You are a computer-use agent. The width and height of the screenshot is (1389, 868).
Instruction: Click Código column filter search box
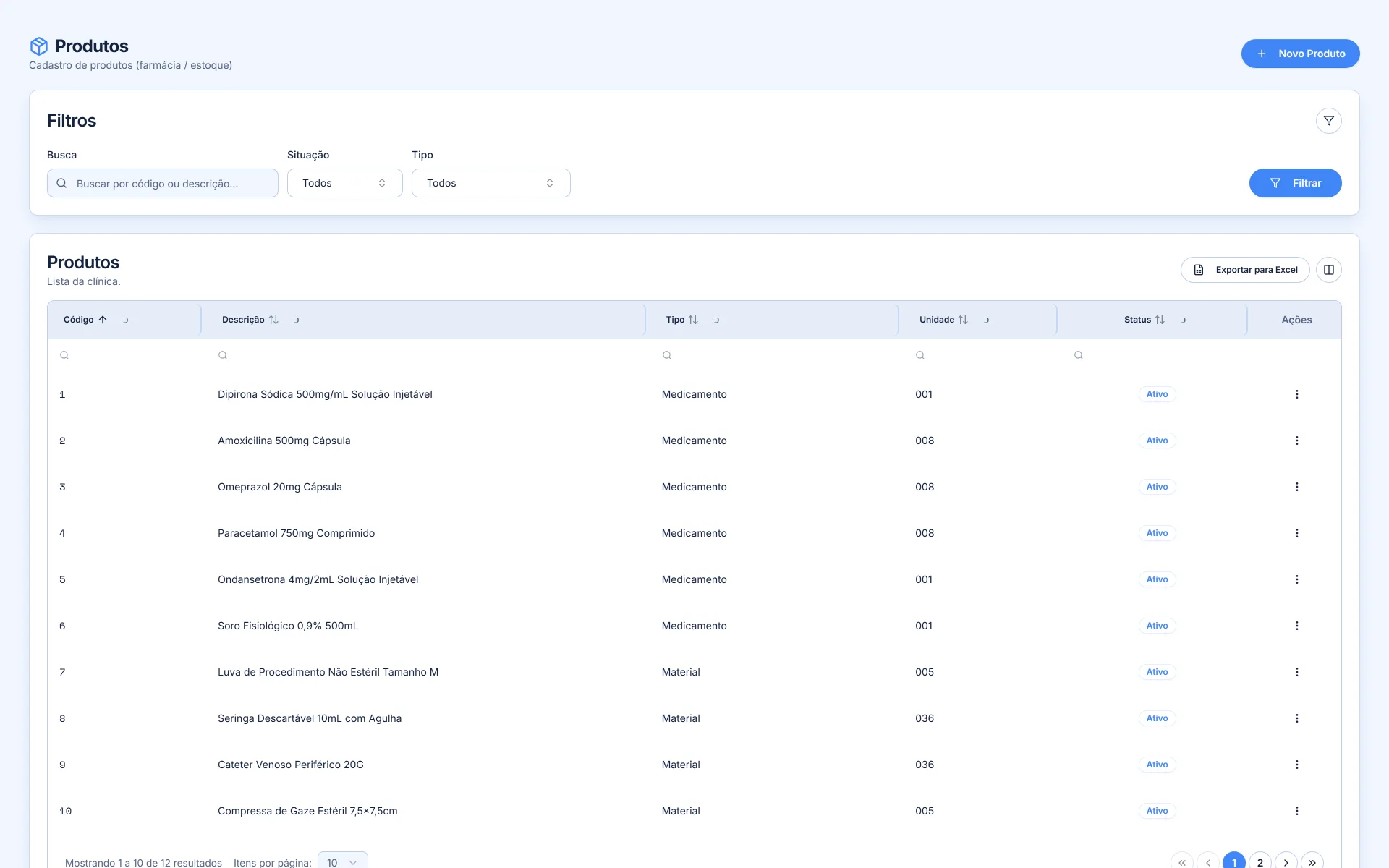coord(124,355)
